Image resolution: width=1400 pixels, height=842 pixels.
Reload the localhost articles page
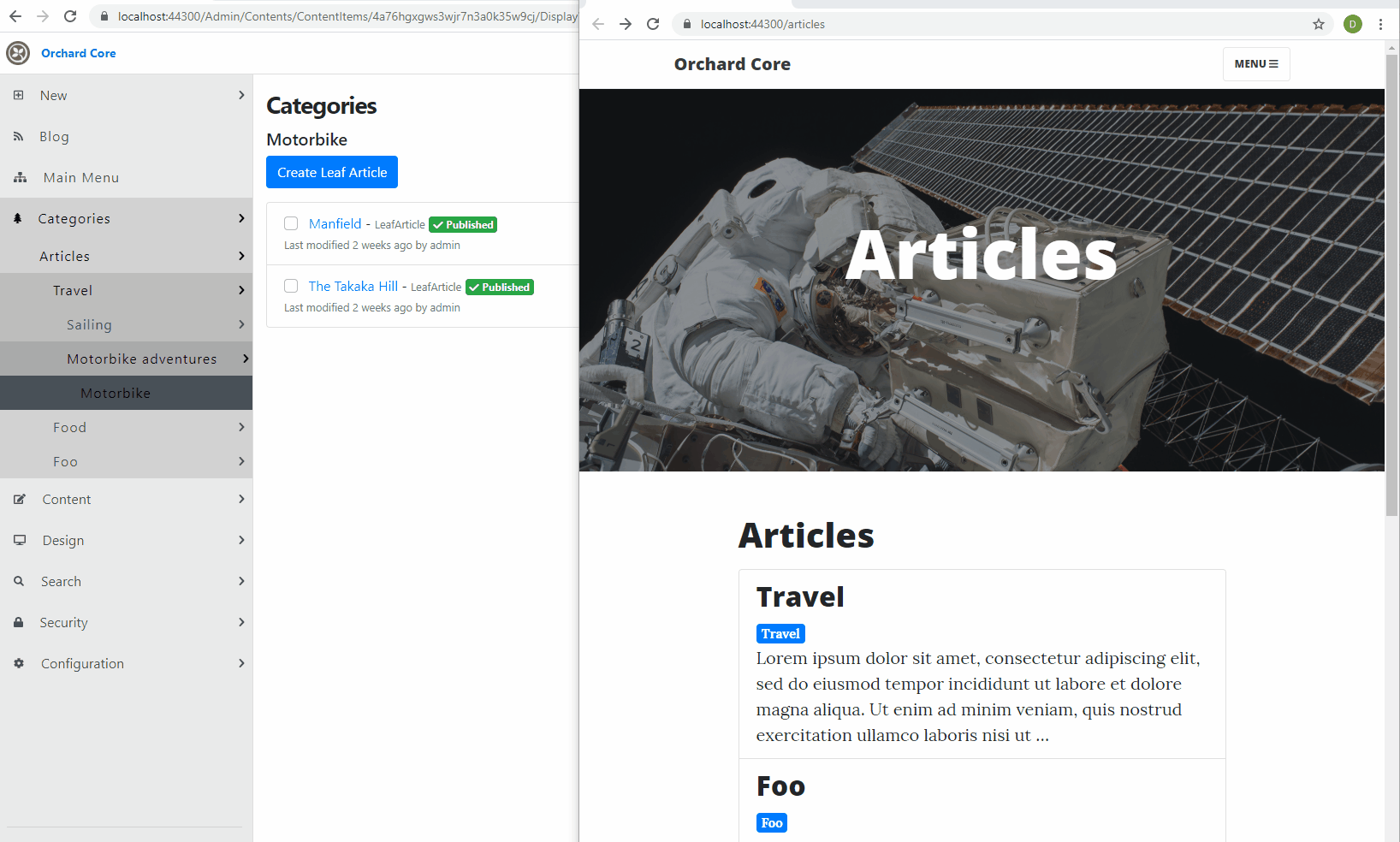[653, 24]
